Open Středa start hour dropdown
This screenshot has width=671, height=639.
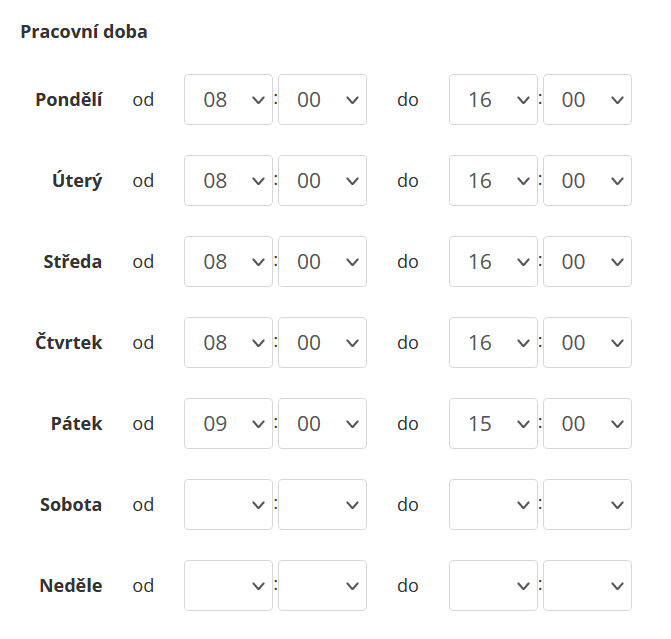tap(228, 262)
